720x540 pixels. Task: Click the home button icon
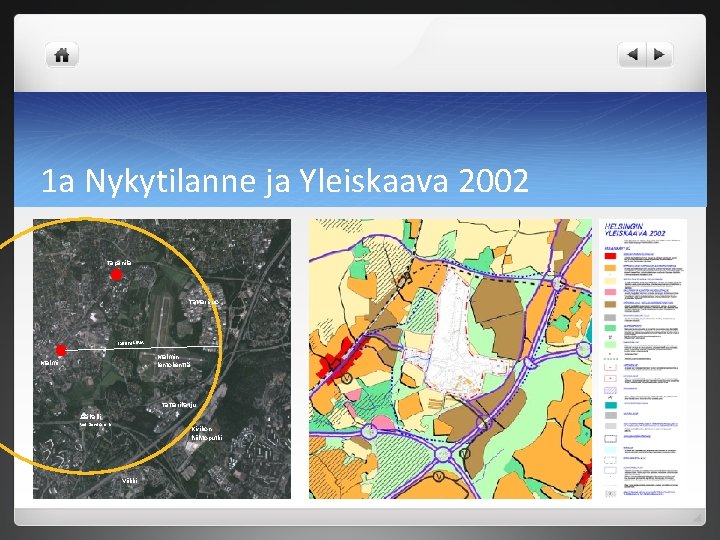coord(62,55)
